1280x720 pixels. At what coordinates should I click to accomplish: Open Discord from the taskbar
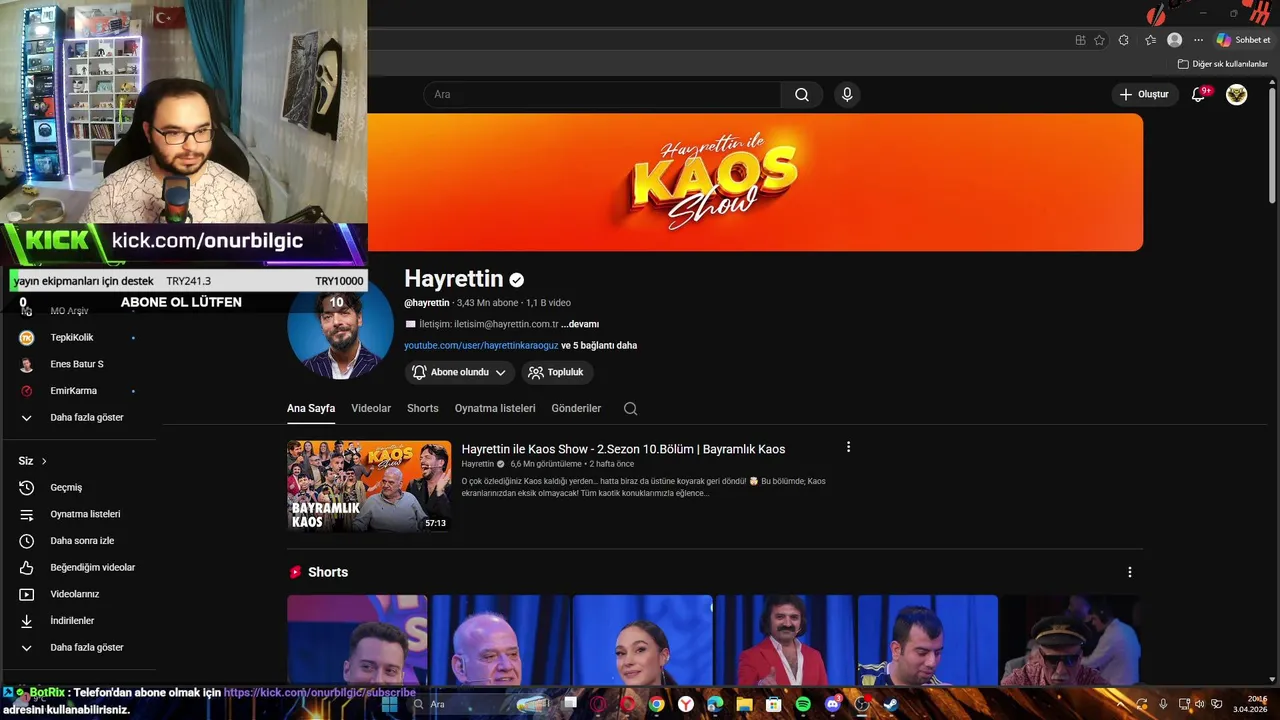pyautogui.click(x=833, y=704)
